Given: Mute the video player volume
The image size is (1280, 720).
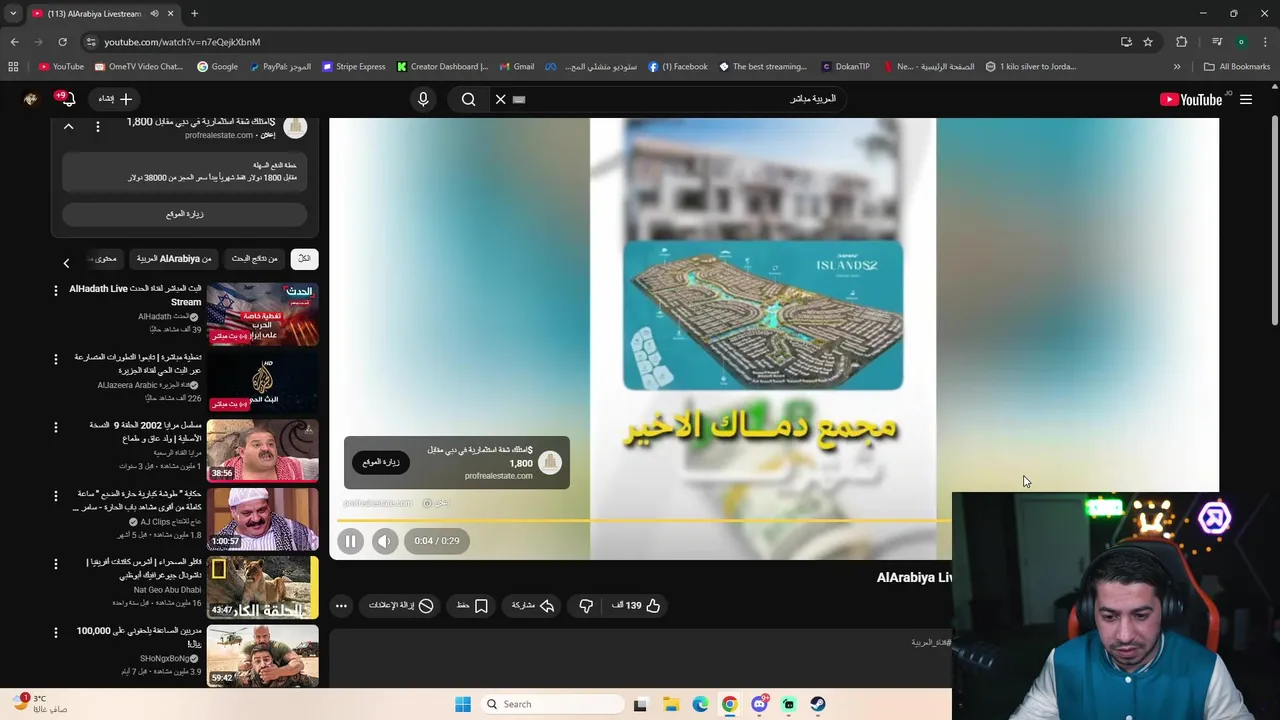Looking at the screenshot, I should click(x=385, y=541).
